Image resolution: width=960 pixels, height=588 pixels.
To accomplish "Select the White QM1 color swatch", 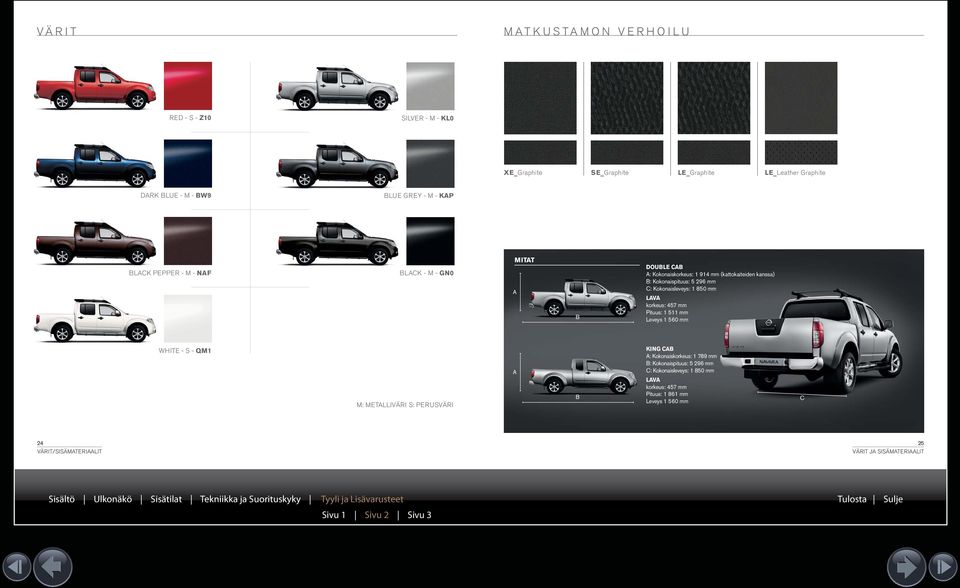I will coord(188,318).
